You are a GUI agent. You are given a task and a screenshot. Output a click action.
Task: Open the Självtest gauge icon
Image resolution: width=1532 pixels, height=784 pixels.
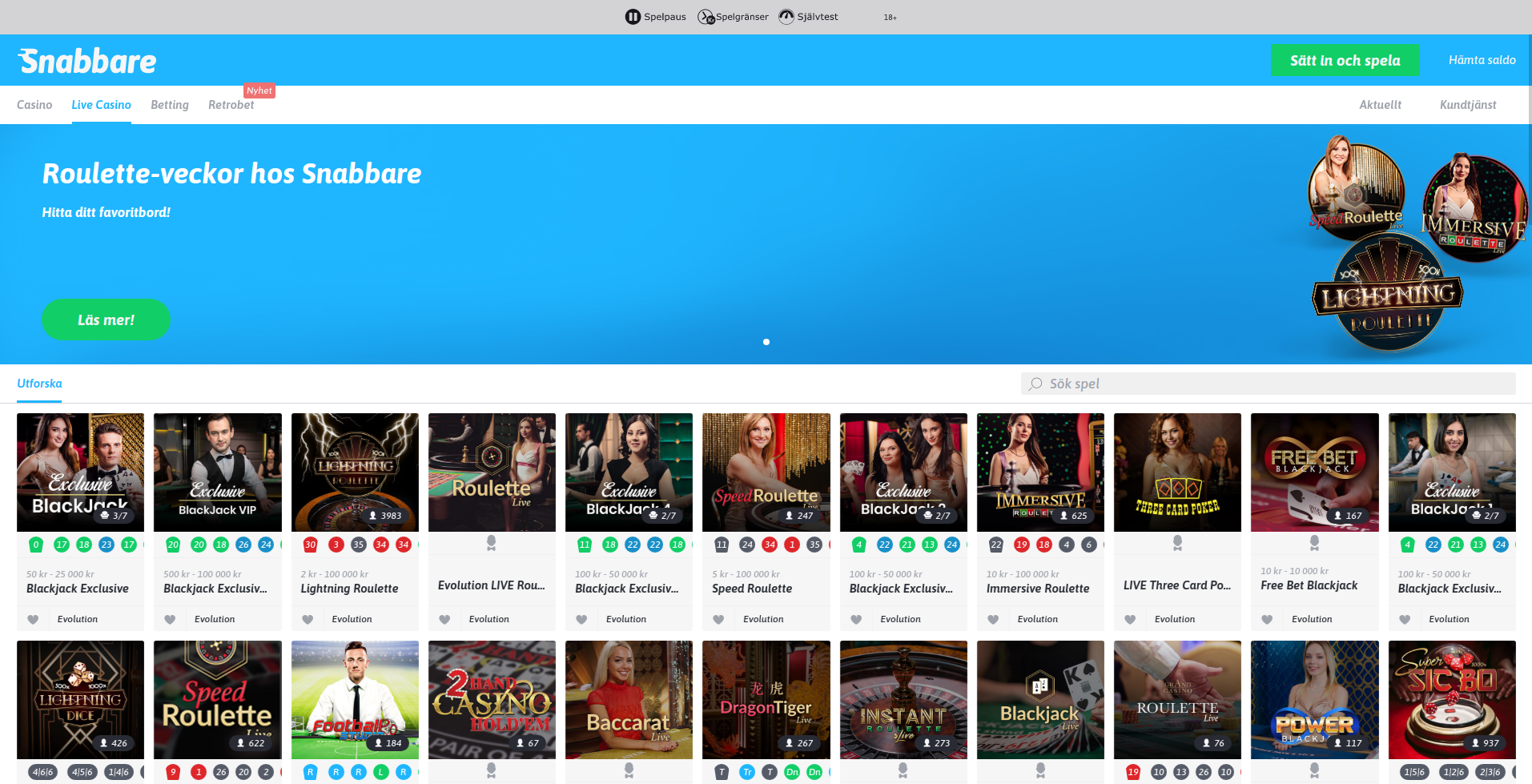tap(786, 17)
